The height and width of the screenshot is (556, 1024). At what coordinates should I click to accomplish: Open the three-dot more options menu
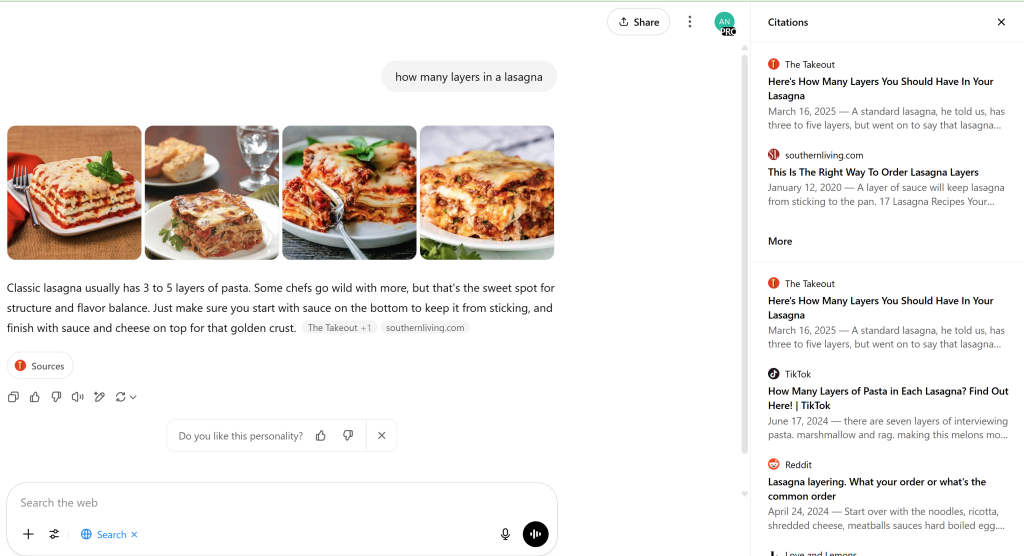[690, 22]
